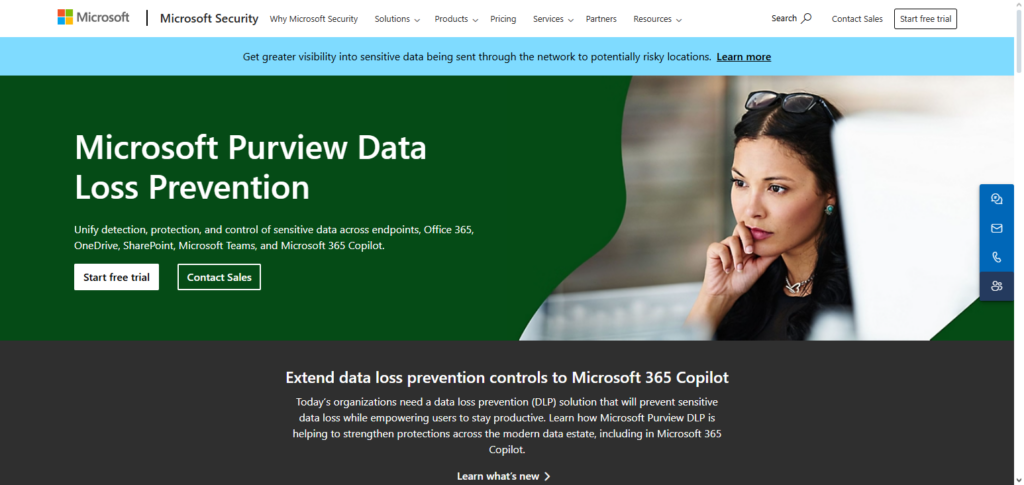Open the Products menu
The image size is (1024, 485).
456,19
